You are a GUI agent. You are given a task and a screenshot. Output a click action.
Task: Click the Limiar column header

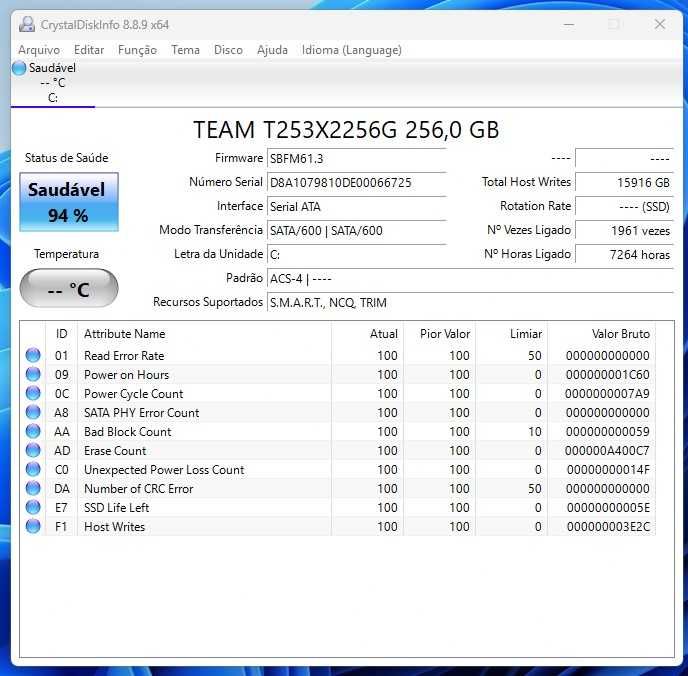[x=511, y=334]
